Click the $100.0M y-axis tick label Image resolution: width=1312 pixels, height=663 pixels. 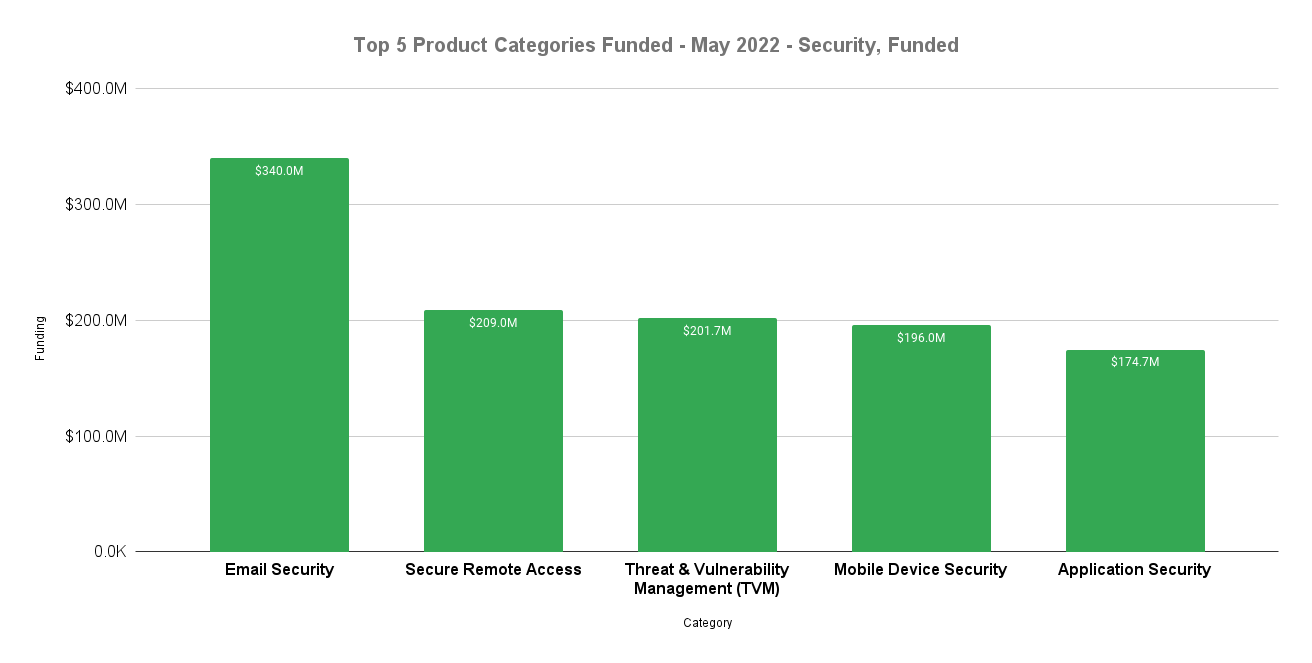96,437
